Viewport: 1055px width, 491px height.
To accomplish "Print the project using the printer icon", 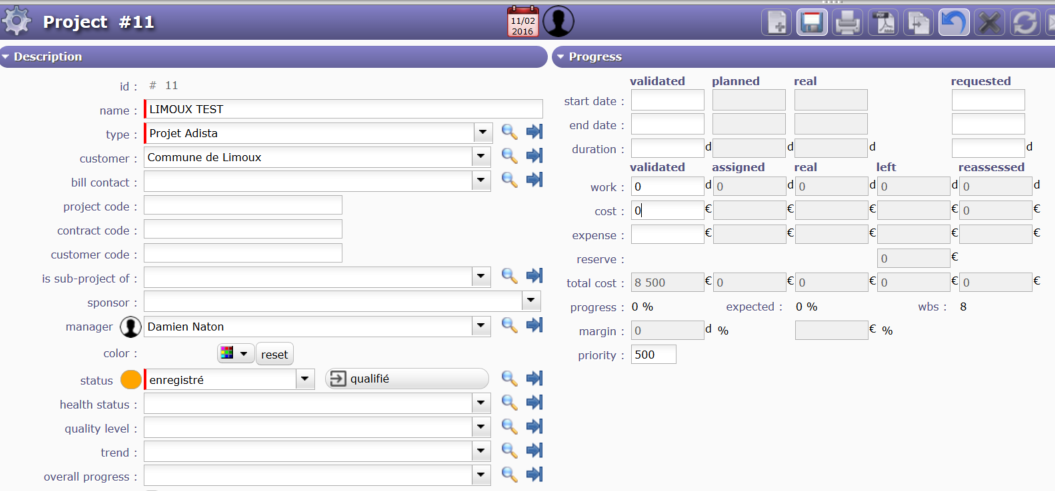I will 848,23.
